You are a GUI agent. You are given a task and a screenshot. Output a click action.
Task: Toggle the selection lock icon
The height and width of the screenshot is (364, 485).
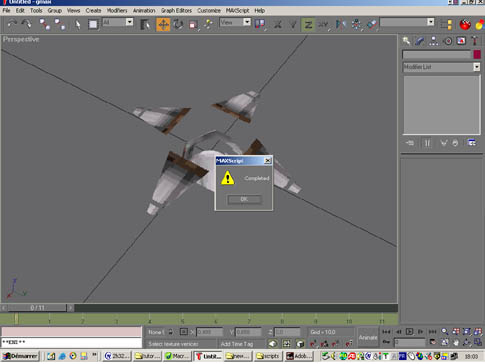[170, 332]
